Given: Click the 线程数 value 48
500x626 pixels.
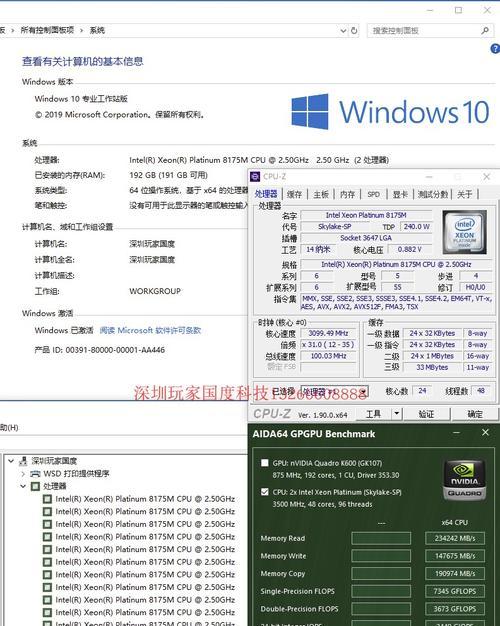Looking at the screenshot, I should [481, 391].
